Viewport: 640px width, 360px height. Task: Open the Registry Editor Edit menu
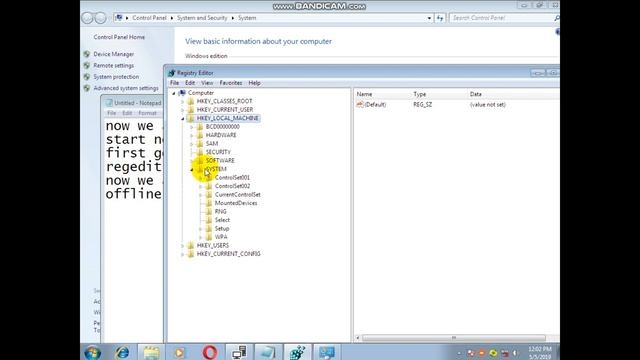(190, 83)
